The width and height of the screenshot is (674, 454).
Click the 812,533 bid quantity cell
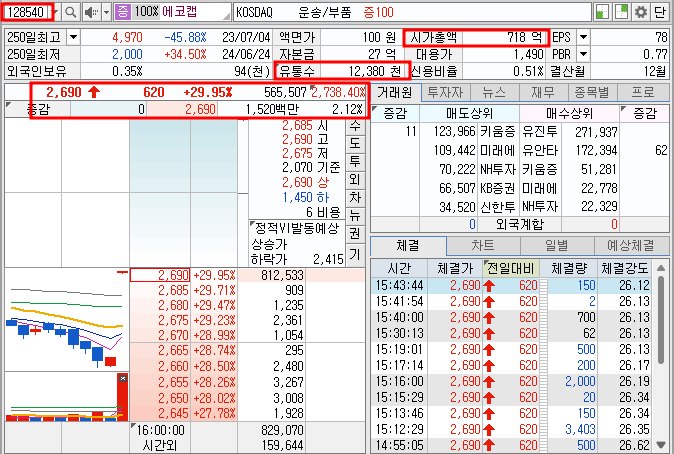(271, 275)
